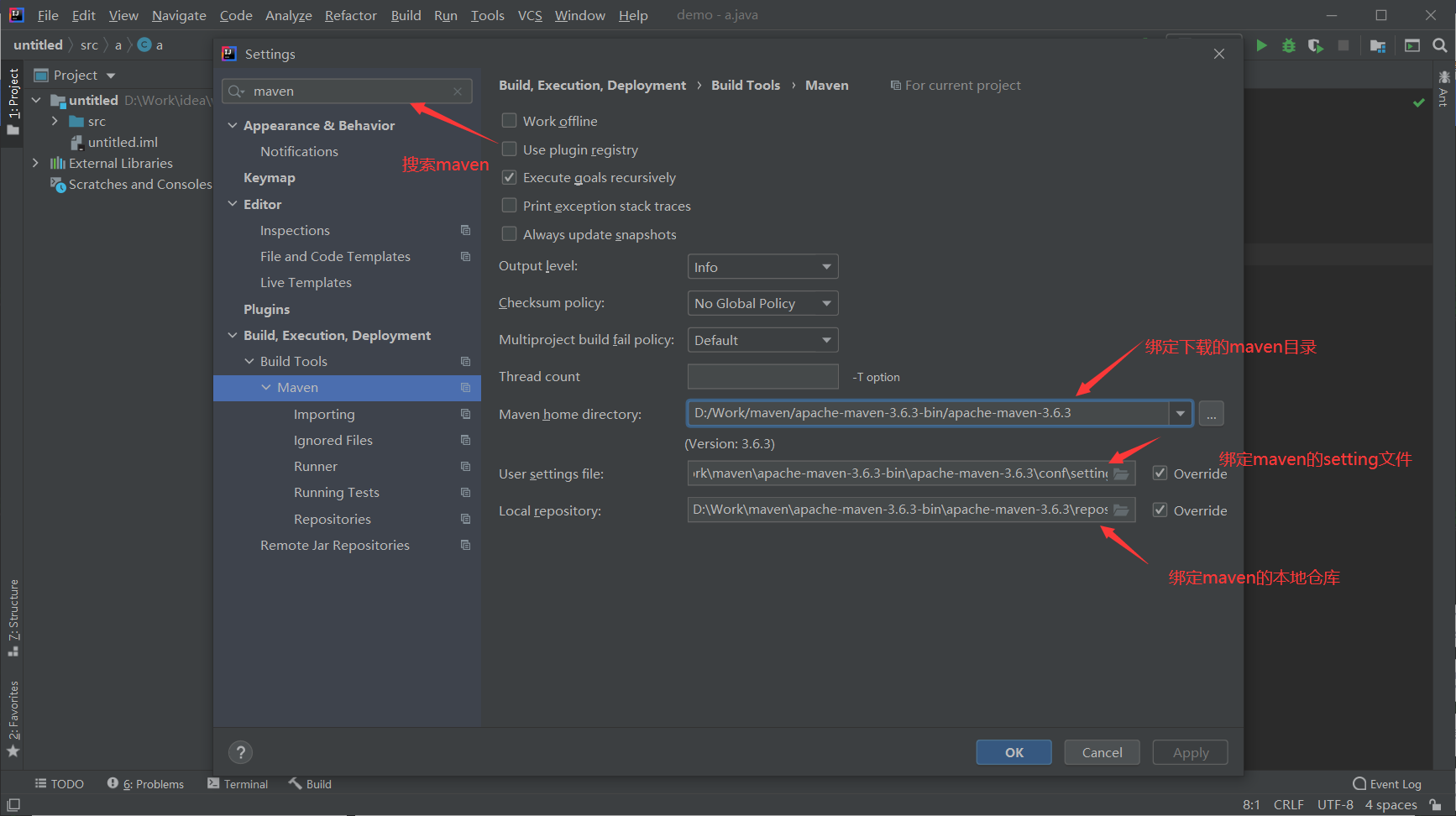The image size is (1456, 816).
Task: Open the TODO tool window
Action: click(59, 784)
